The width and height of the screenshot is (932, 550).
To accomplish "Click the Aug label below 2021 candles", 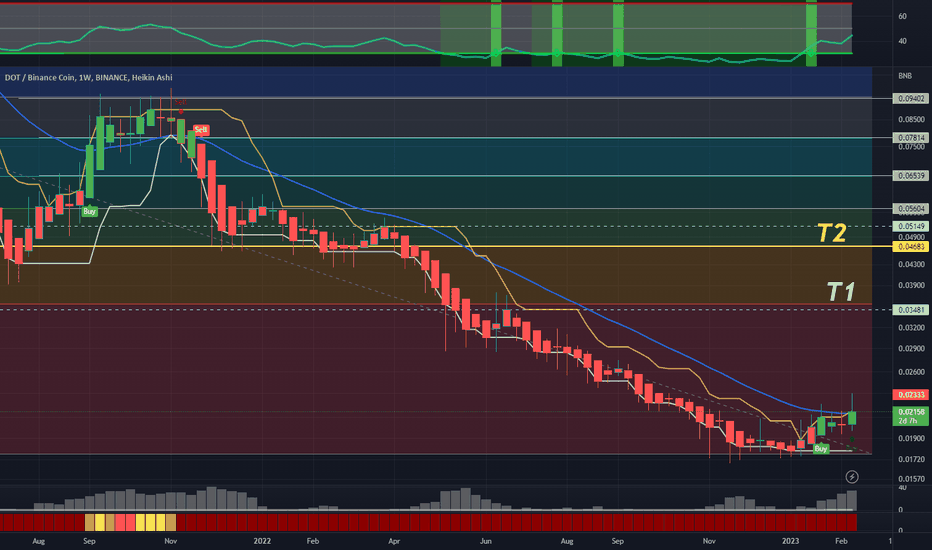I will pos(39,541).
